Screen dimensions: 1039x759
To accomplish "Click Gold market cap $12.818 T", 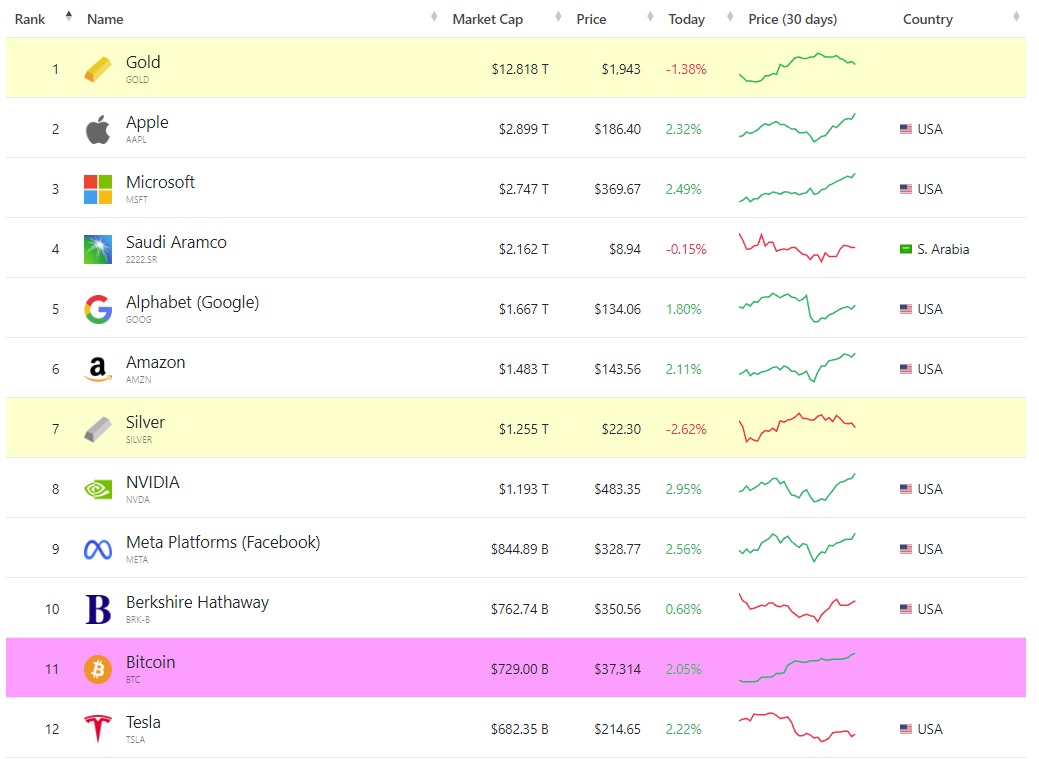I will tap(520, 70).
